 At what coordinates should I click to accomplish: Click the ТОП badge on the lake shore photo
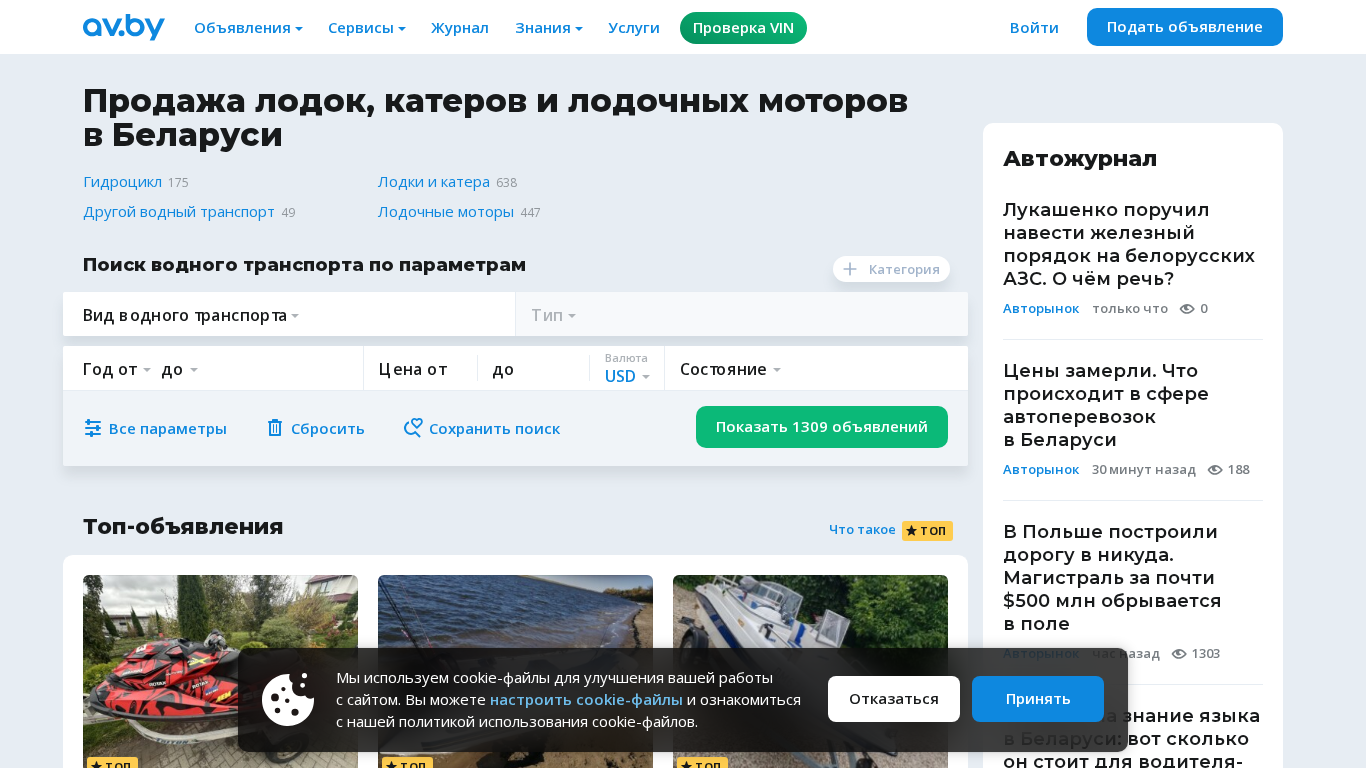[407, 765]
